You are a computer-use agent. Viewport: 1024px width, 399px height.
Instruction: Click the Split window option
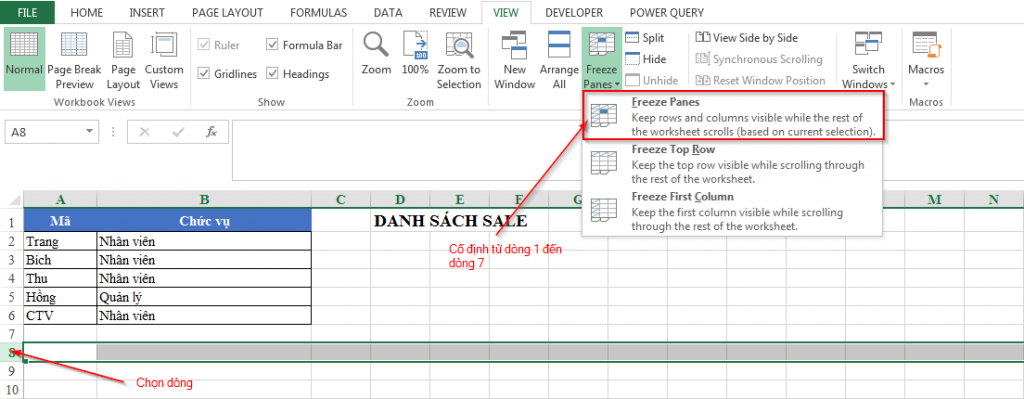[x=645, y=38]
